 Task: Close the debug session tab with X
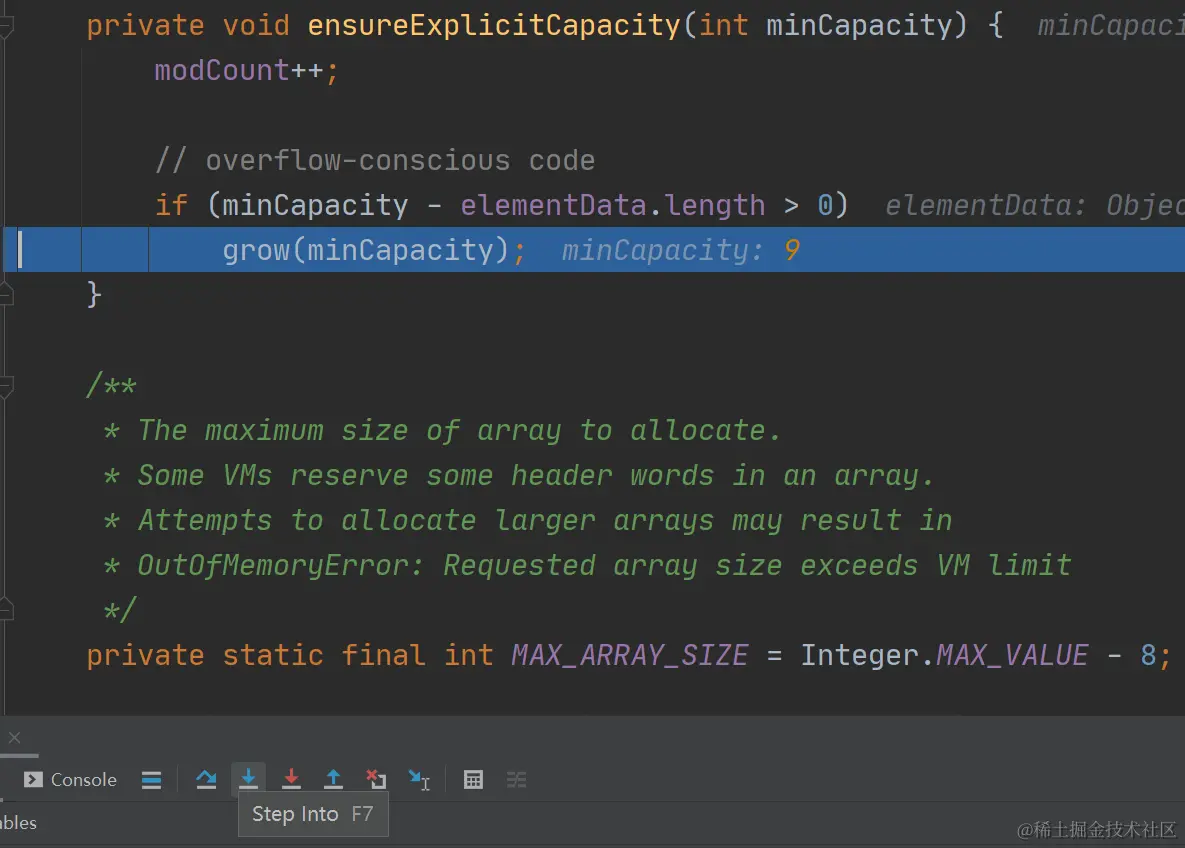tap(14, 737)
